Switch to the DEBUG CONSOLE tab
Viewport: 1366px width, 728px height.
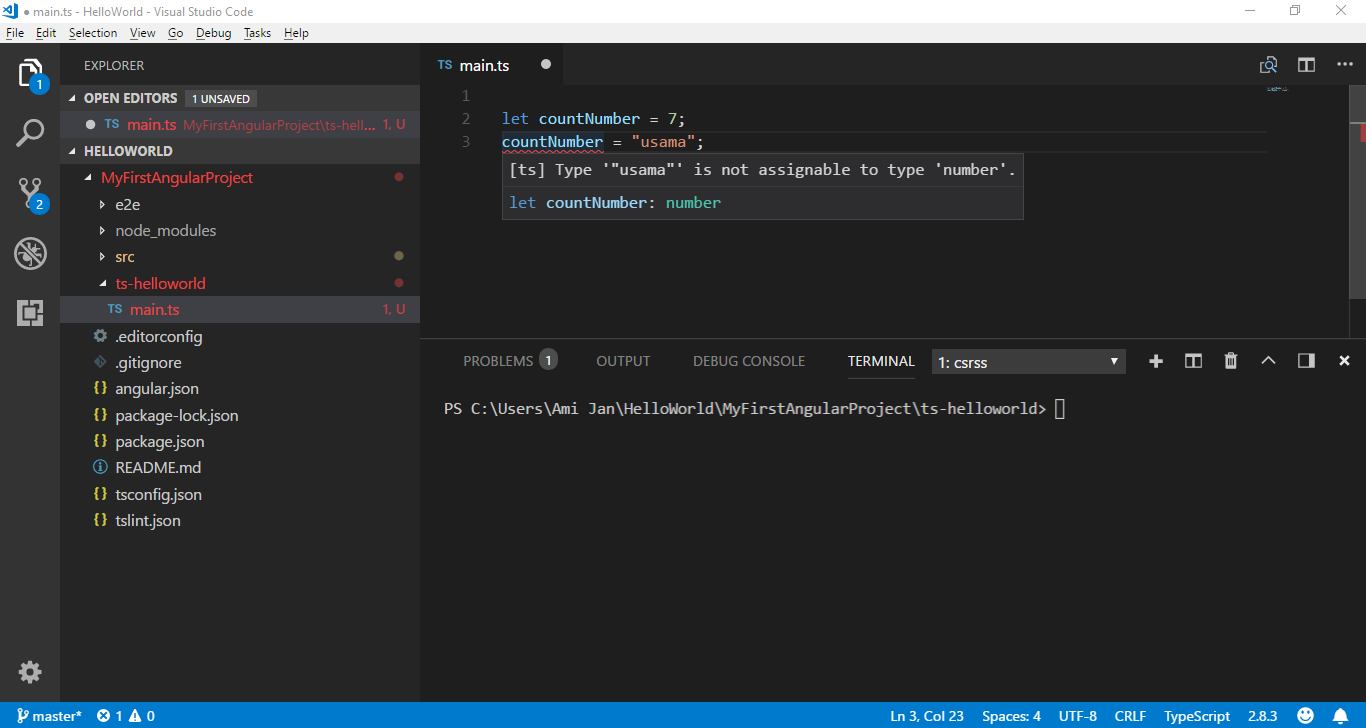point(749,361)
